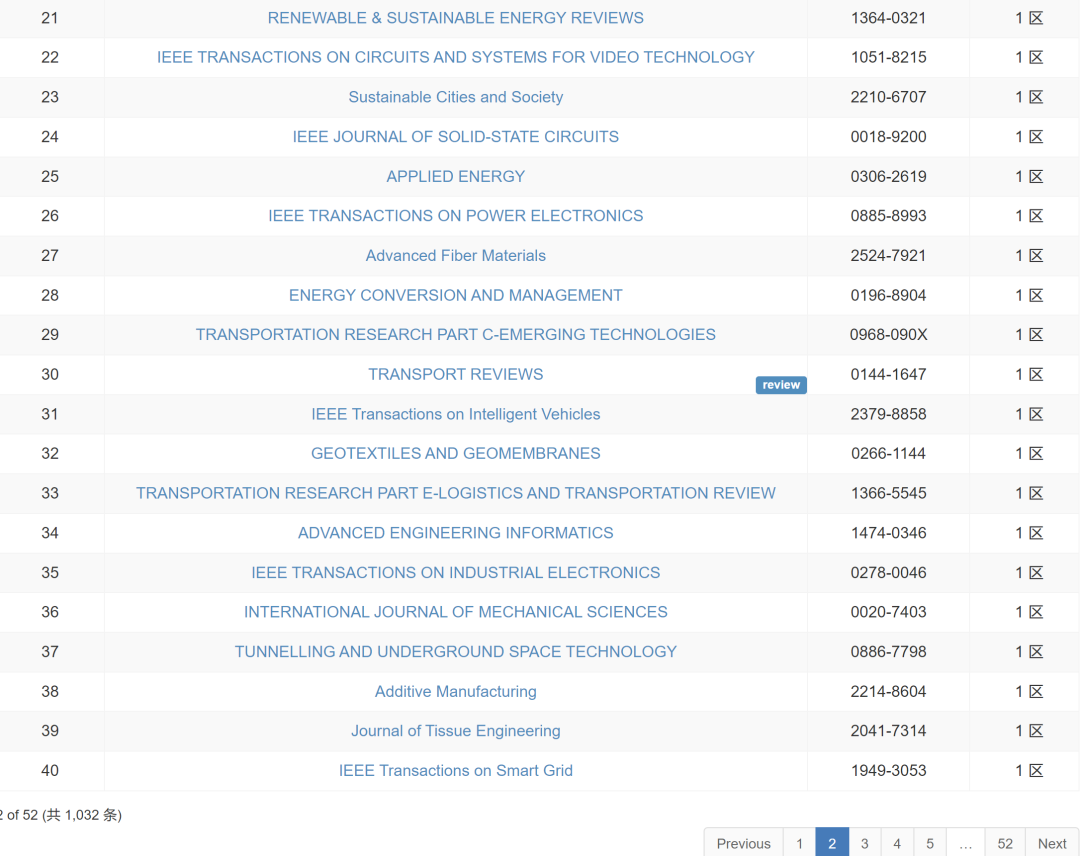Go to the Next page

coord(1051,843)
